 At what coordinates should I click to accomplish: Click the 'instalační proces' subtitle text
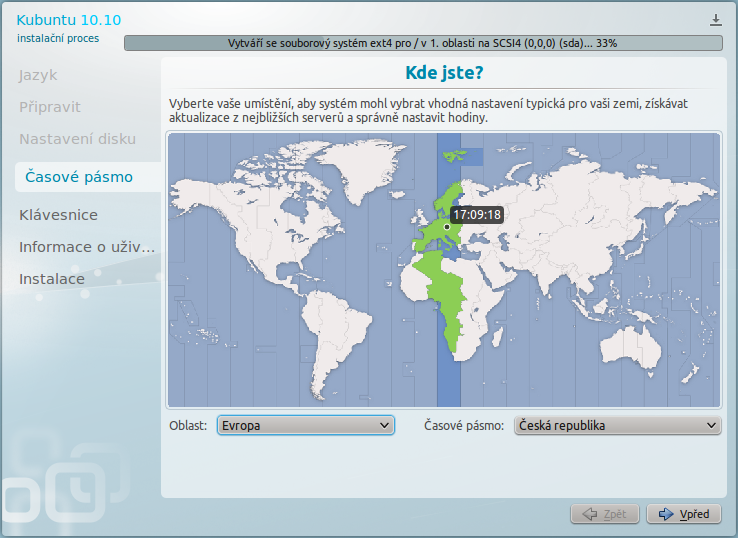pyautogui.click(x=58, y=38)
